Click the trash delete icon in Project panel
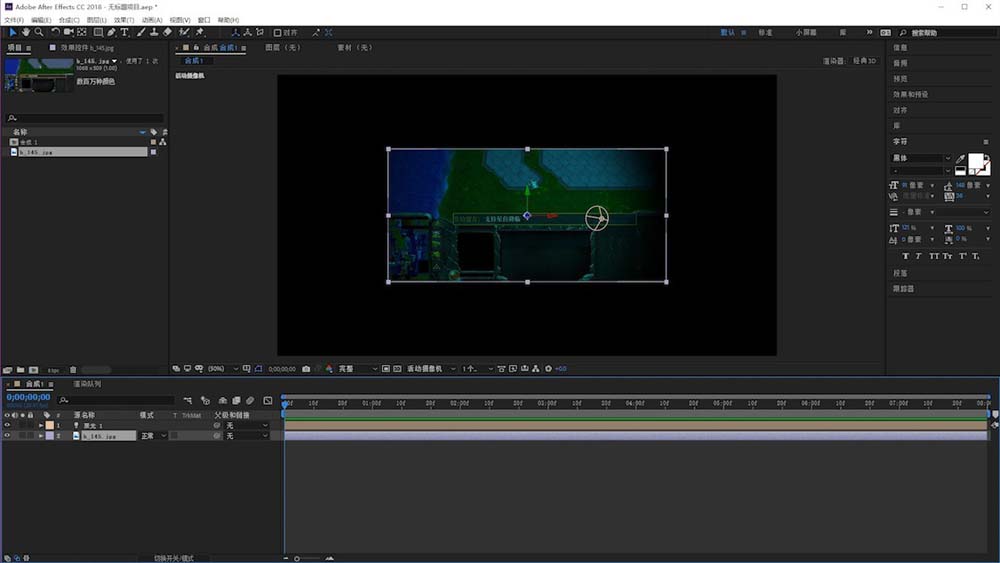The width and height of the screenshot is (1000, 563). pyautogui.click(x=73, y=370)
